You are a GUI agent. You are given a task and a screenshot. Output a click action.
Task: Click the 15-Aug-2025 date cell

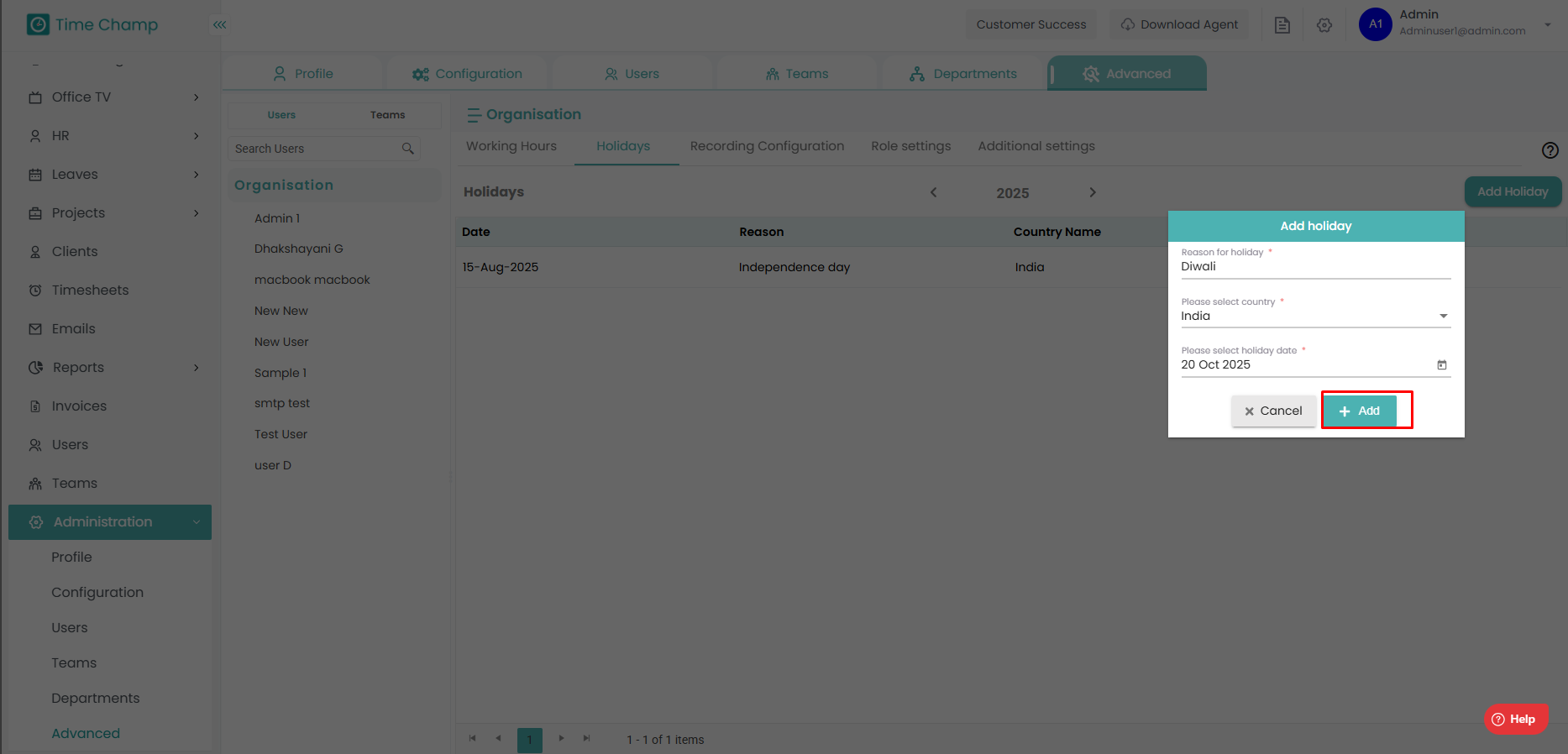pyautogui.click(x=501, y=267)
